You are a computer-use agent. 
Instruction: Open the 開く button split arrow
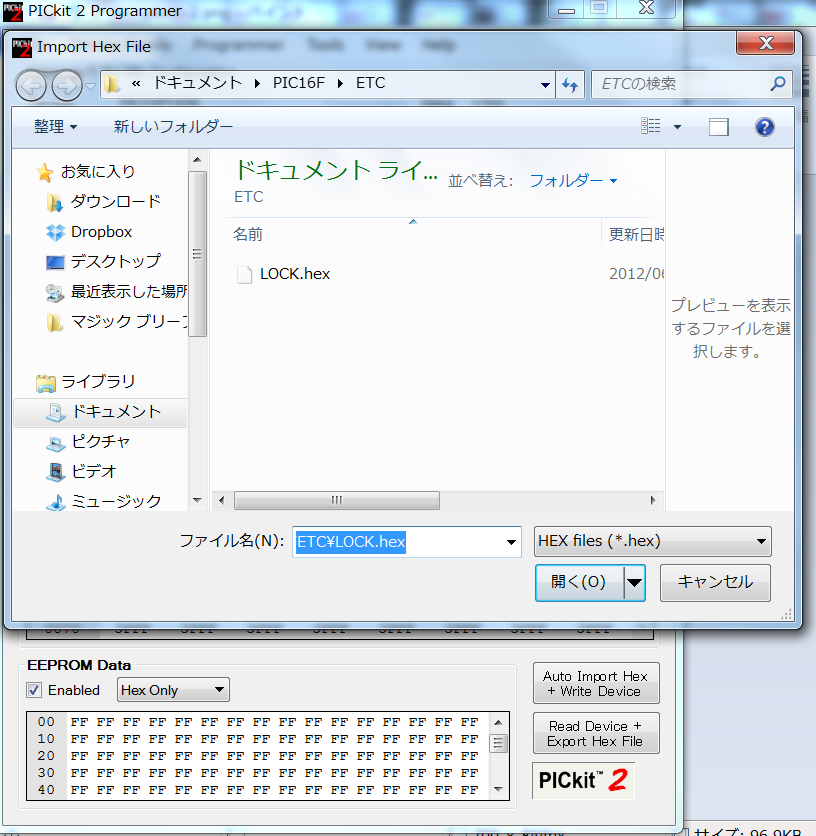tap(634, 582)
